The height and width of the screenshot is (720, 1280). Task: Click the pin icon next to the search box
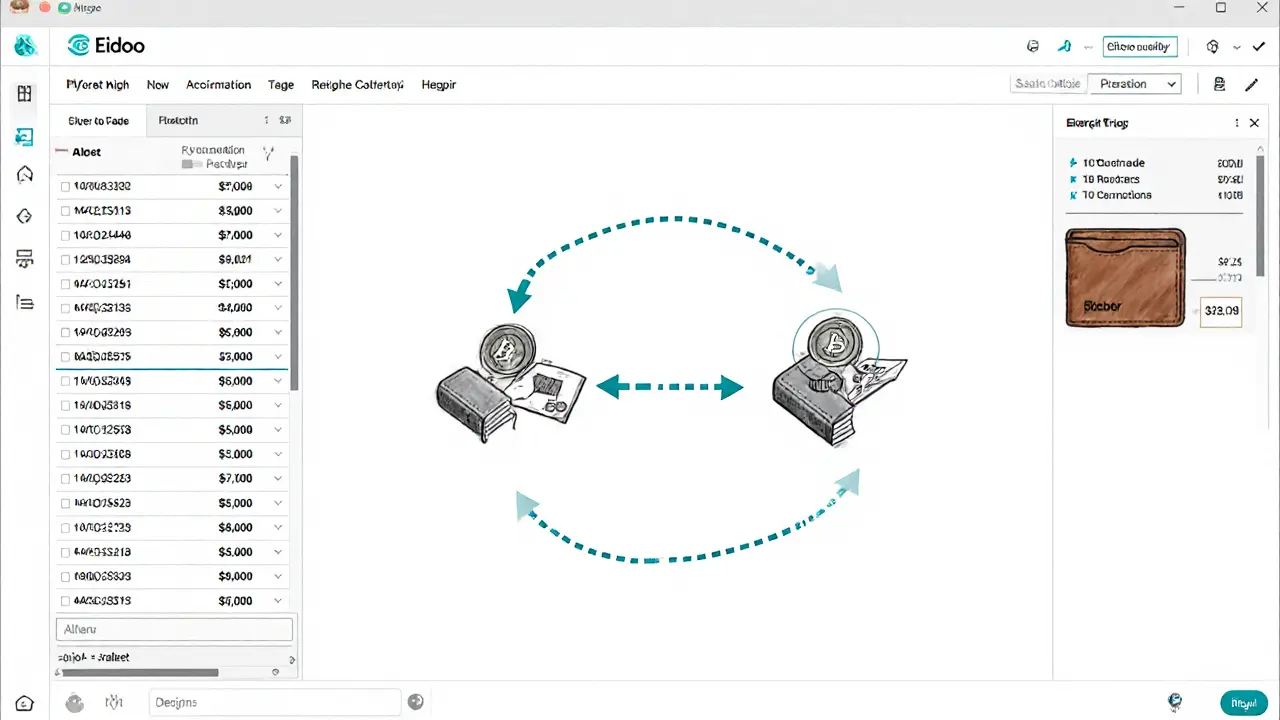pyautogui.click(x=1064, y=46)
